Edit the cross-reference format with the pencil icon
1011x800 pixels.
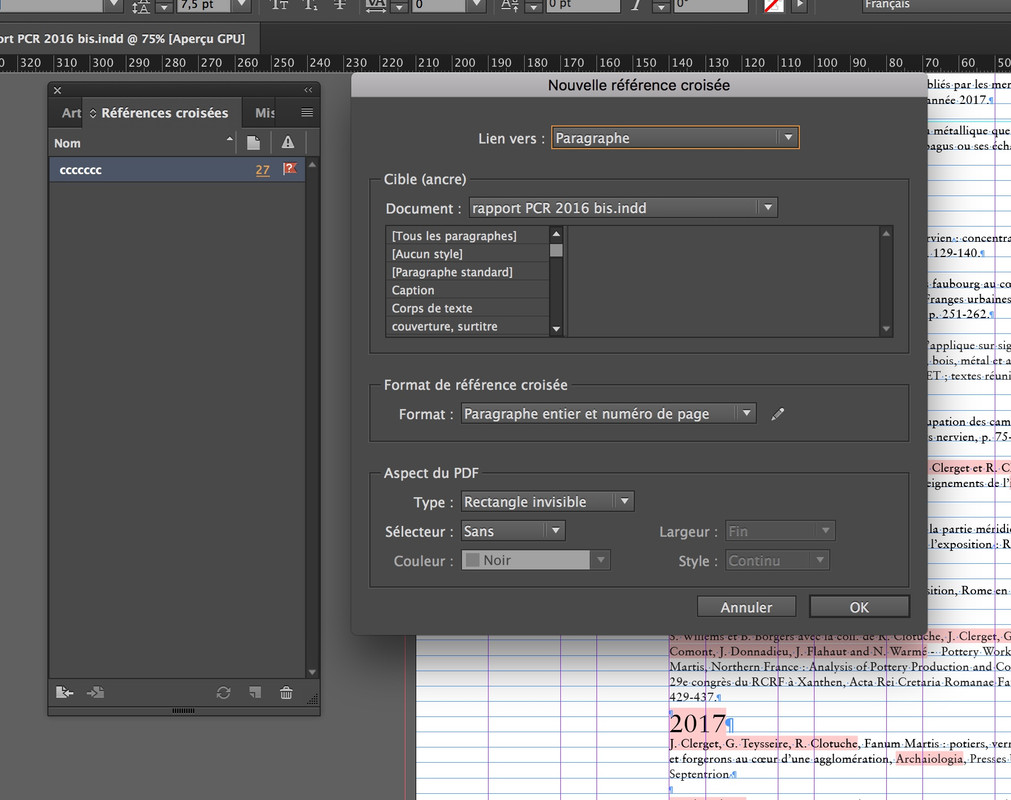point(778,414)
